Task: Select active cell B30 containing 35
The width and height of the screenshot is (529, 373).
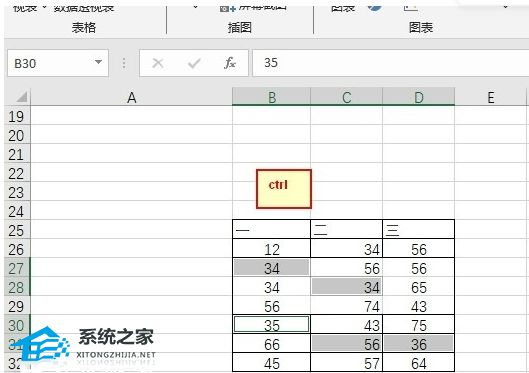Action: (271, 324)
